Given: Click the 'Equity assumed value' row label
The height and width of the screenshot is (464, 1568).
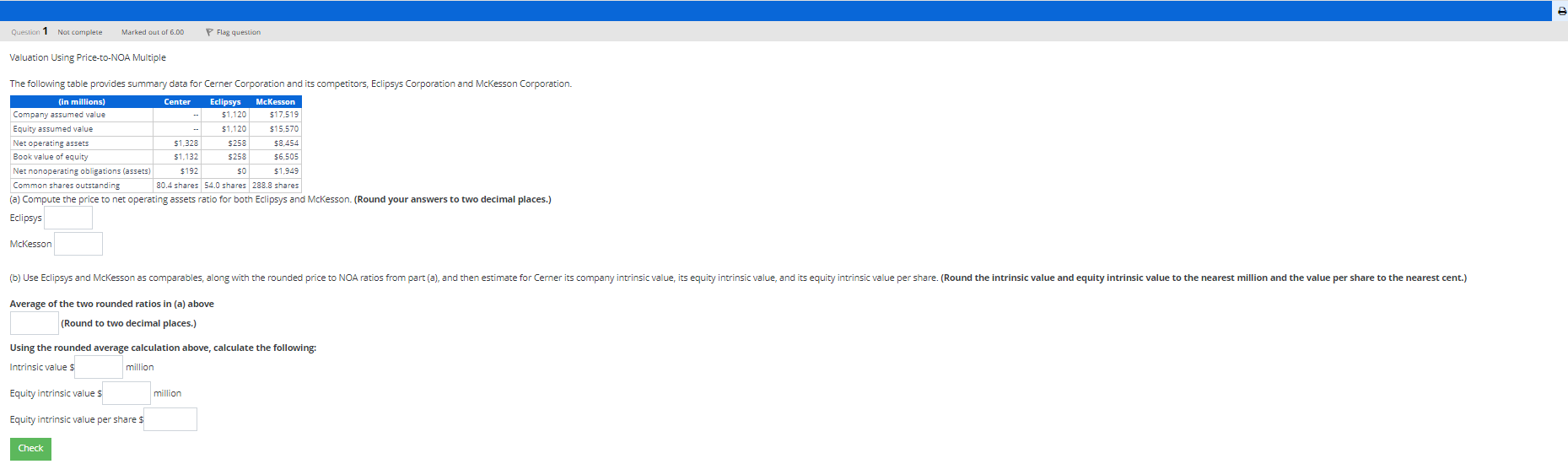Looking at the screenshot, I should tap(53, 129).
